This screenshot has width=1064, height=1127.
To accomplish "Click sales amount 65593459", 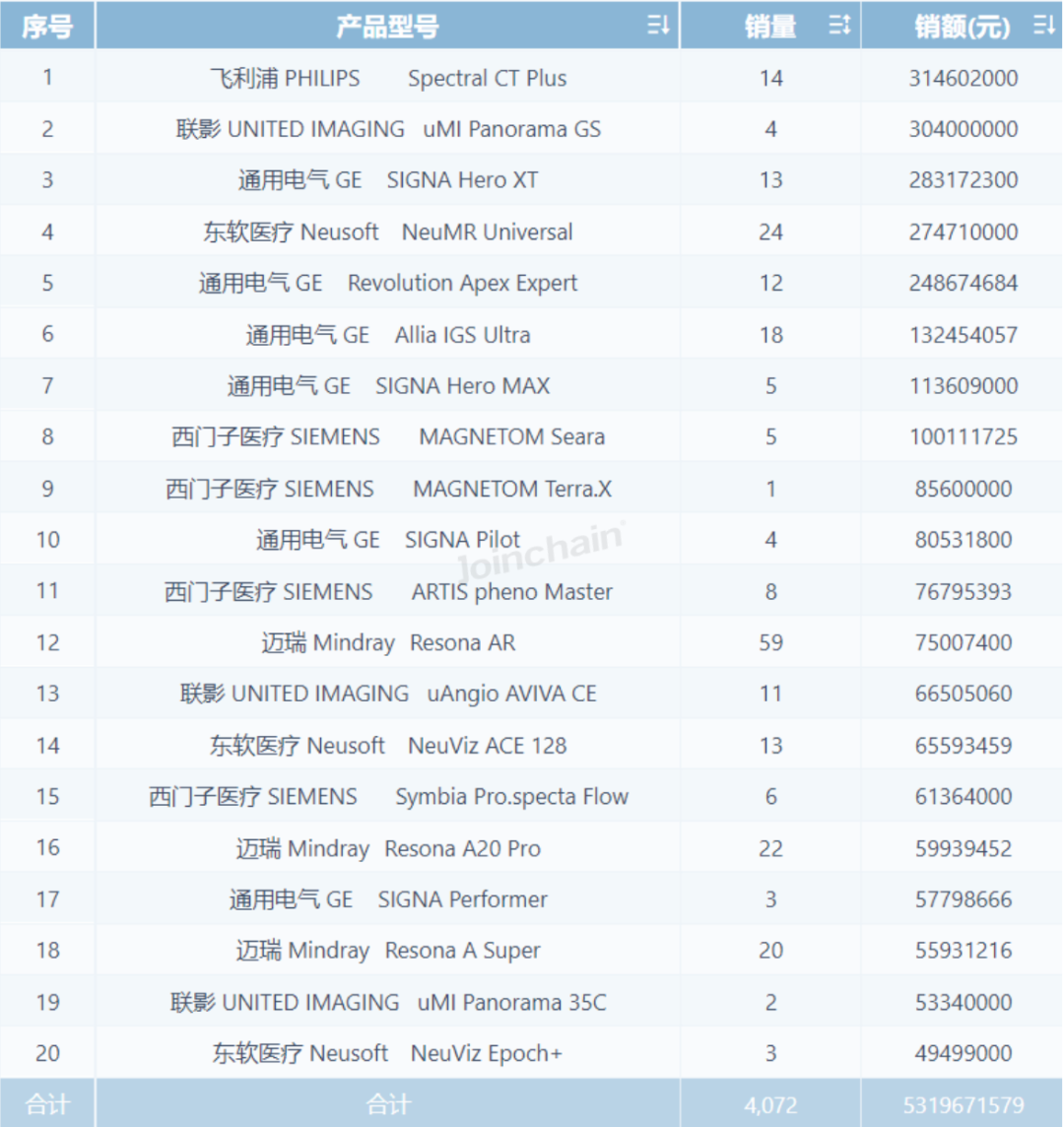I will tap(964, 745).
